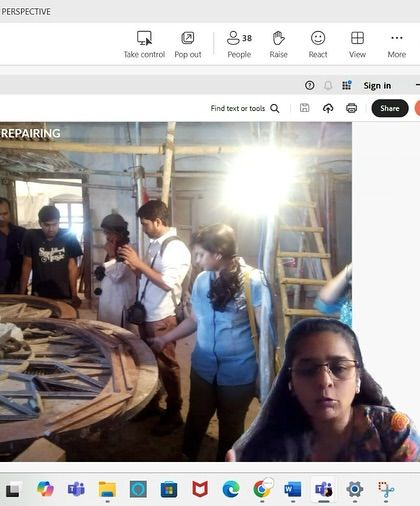Open the React emoji menu

coord(318,45)
